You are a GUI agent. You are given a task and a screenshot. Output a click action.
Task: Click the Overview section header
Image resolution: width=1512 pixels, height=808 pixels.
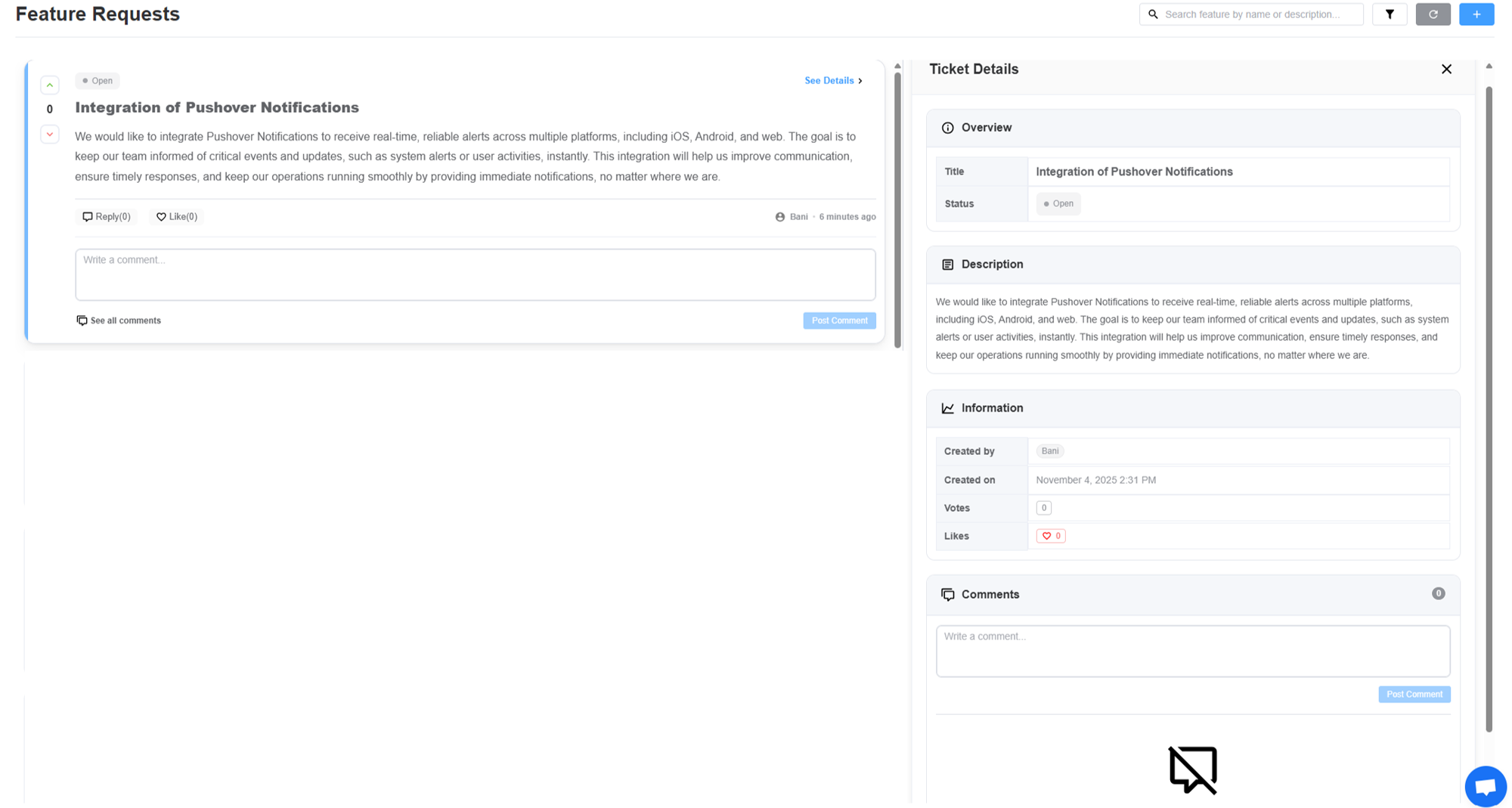click(x=986, y=128)
